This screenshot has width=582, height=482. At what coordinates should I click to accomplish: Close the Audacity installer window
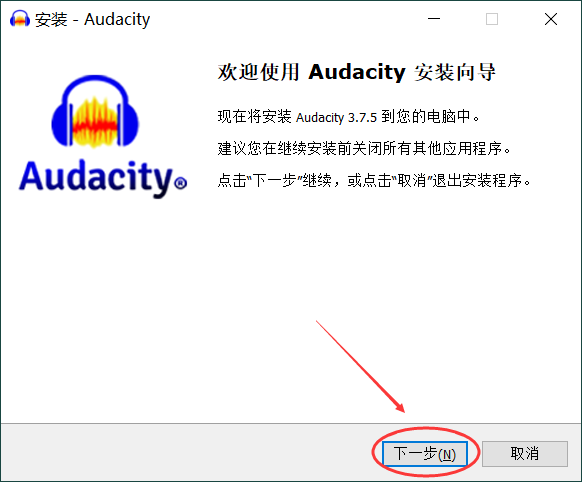[551, 19]
